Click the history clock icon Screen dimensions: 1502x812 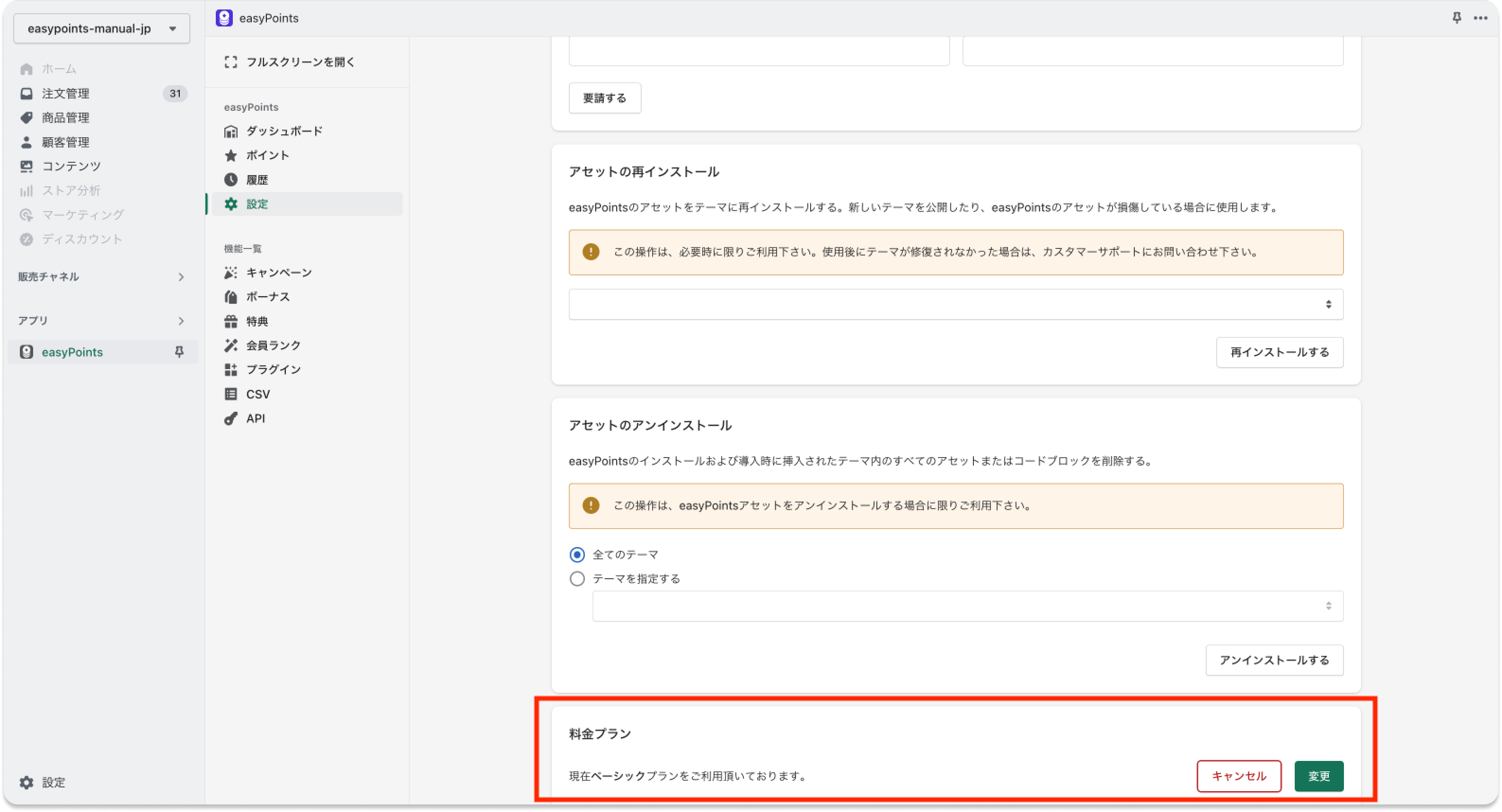coord(231,179)
